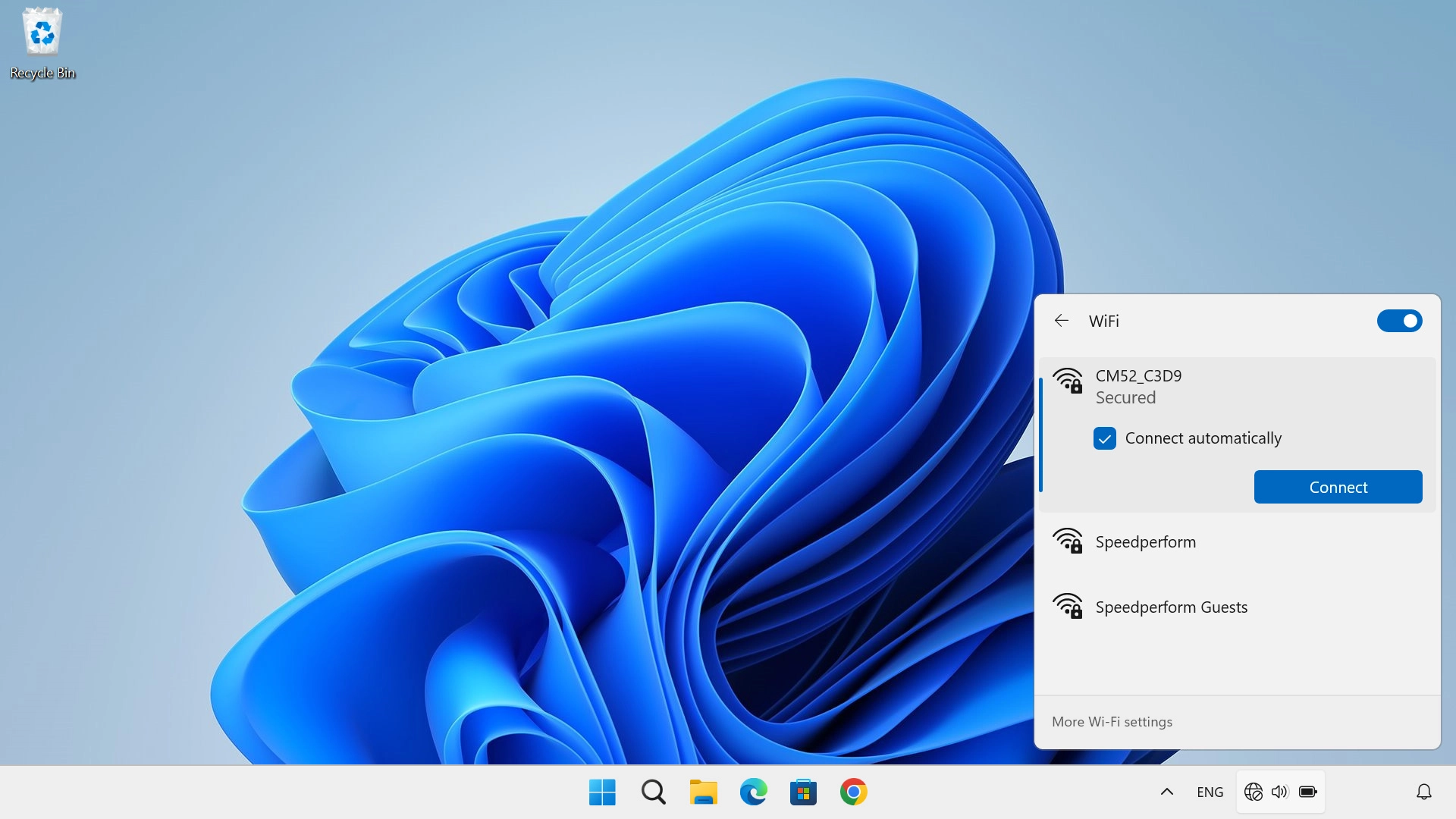Show hidden icons chevron in tray
This screenshot has width=1456, height=819.
(1167, 792)
